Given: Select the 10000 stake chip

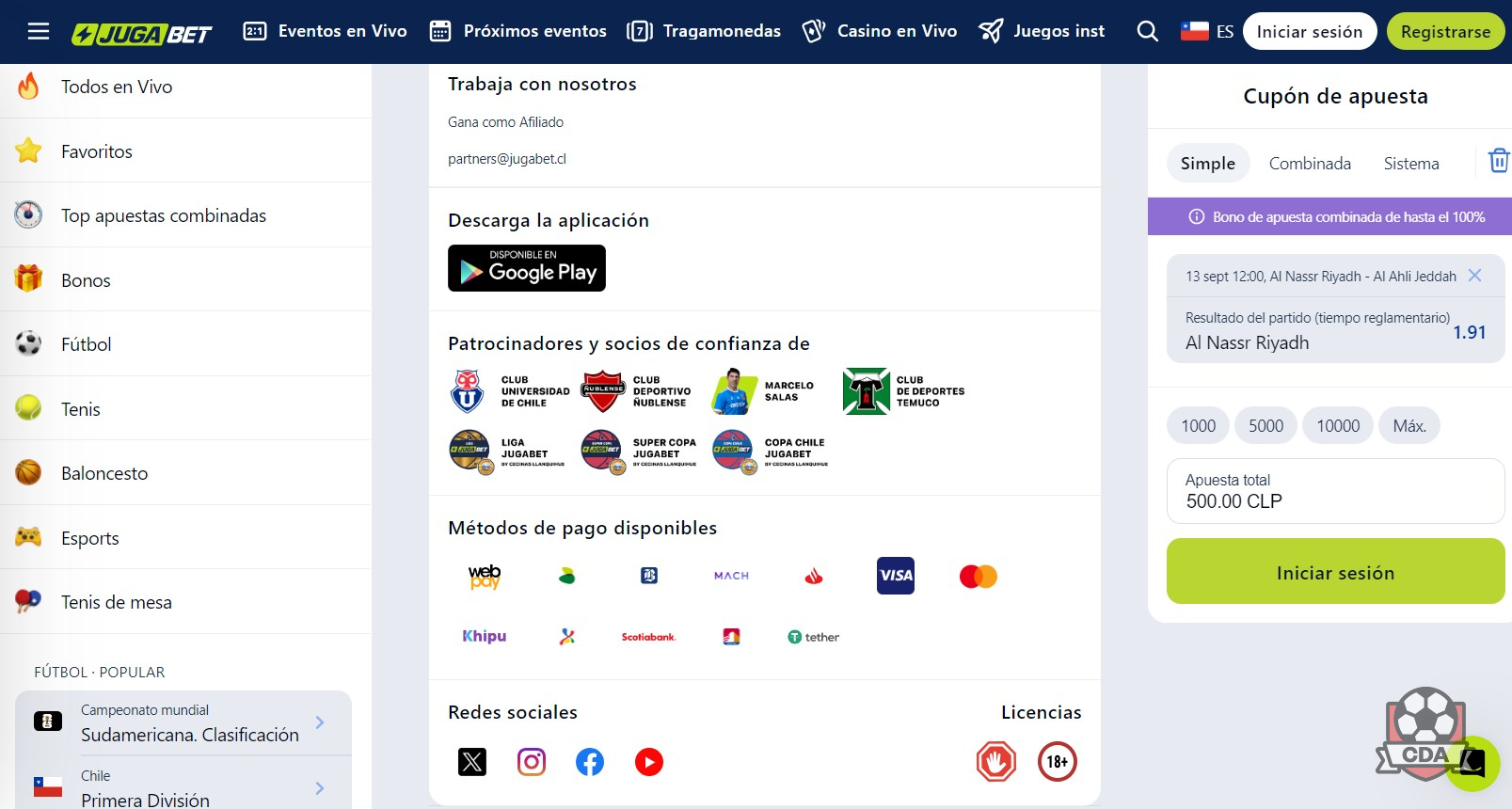Looking at the screenshot, I should pyautogui.click(x=1338, y=426).
